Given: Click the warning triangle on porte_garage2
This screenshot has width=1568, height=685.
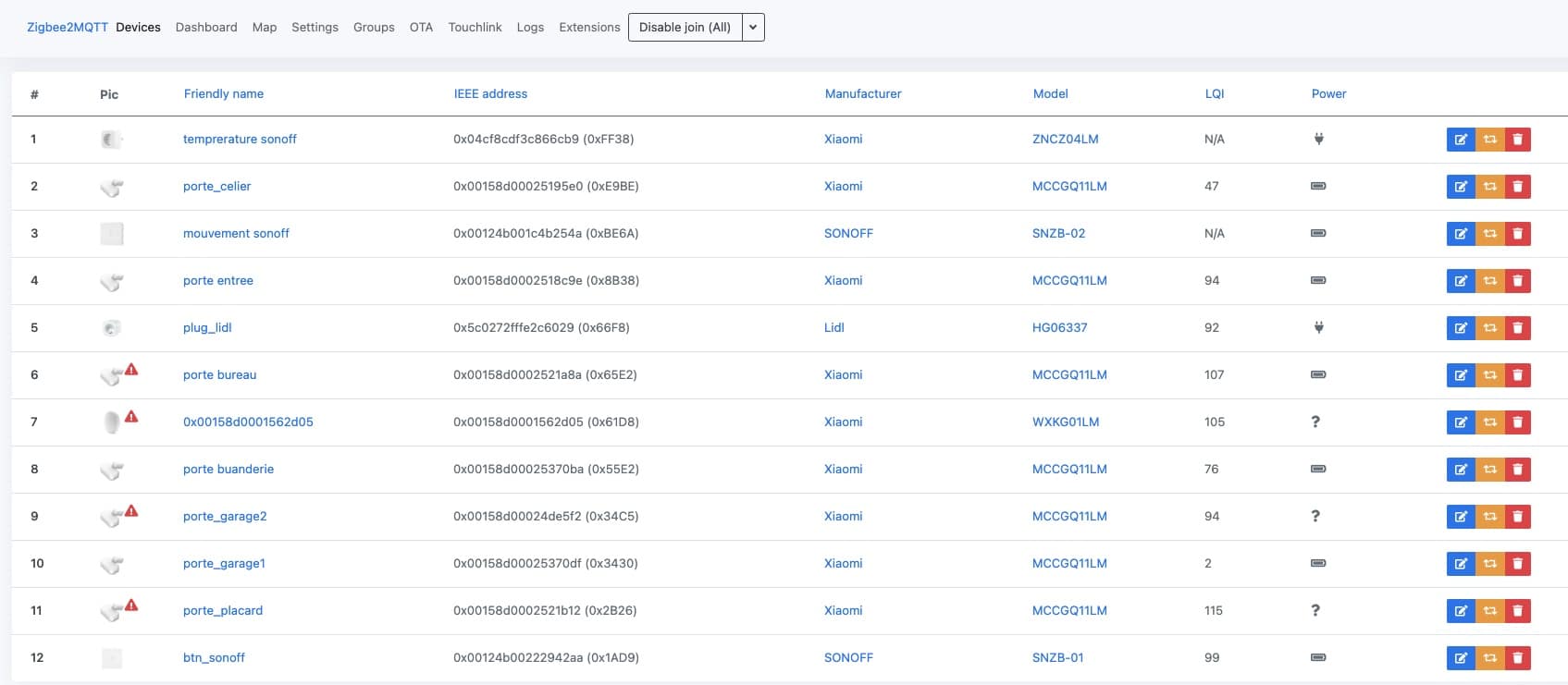Looking at the screenshot, I should [x=131, y=510].
